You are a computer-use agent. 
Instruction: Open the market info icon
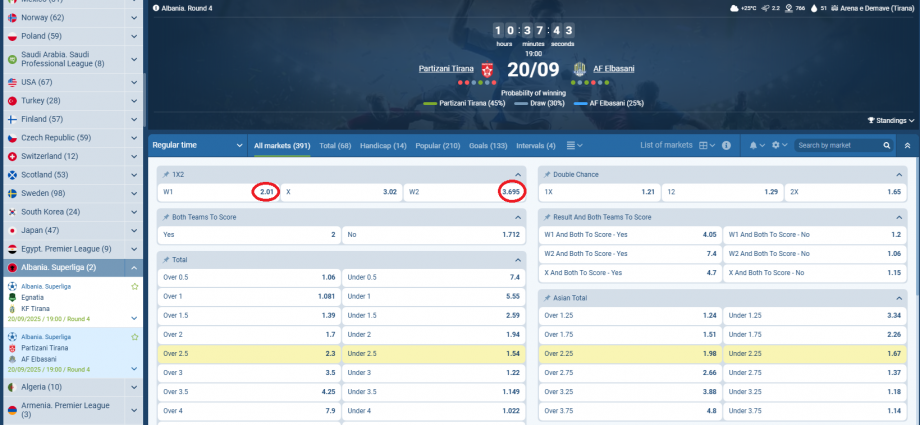726,146
